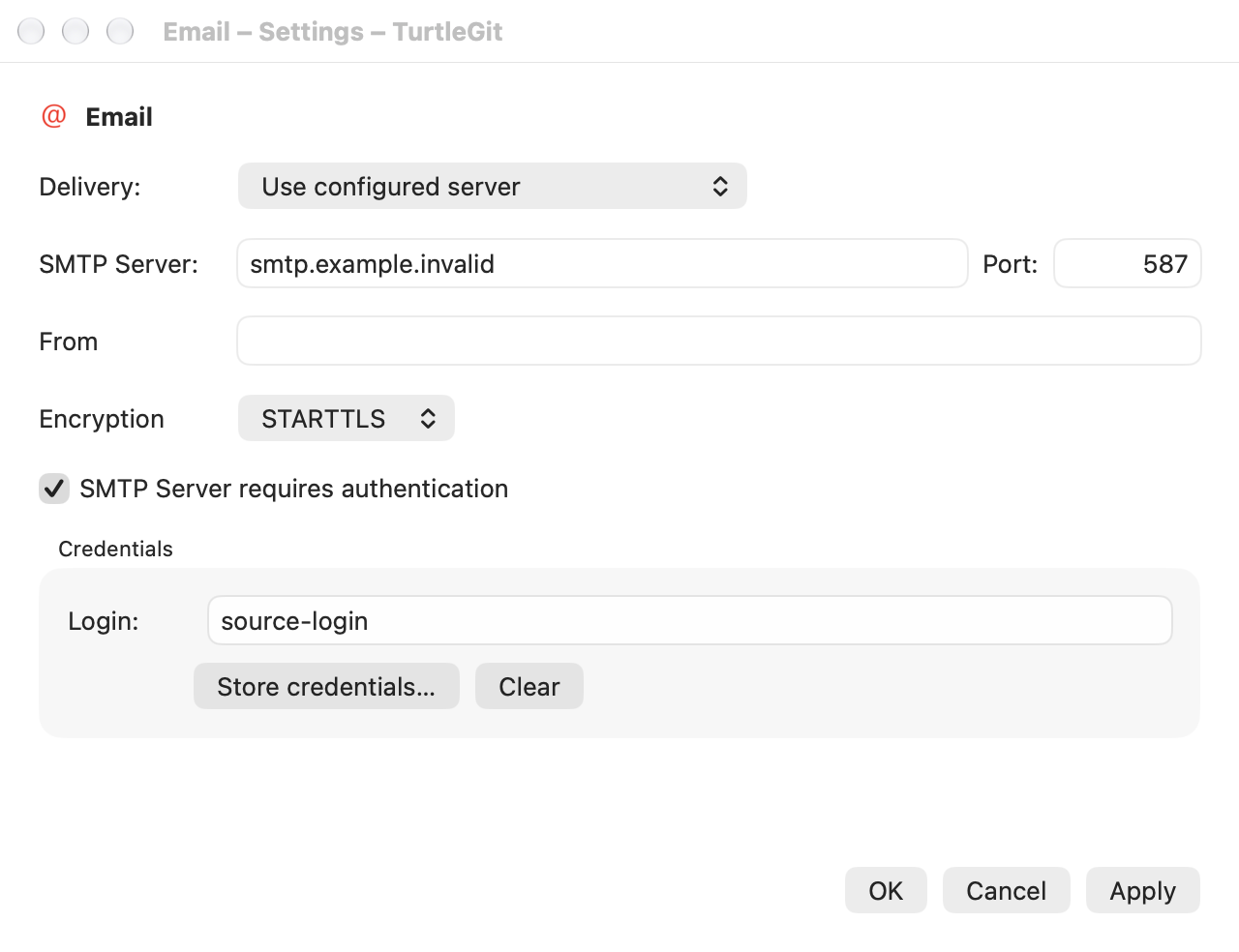Image resolution: width=1239 pixels, height=952 pixels.
Task: Clear the stored credentials
Action: tap(529, 686)
